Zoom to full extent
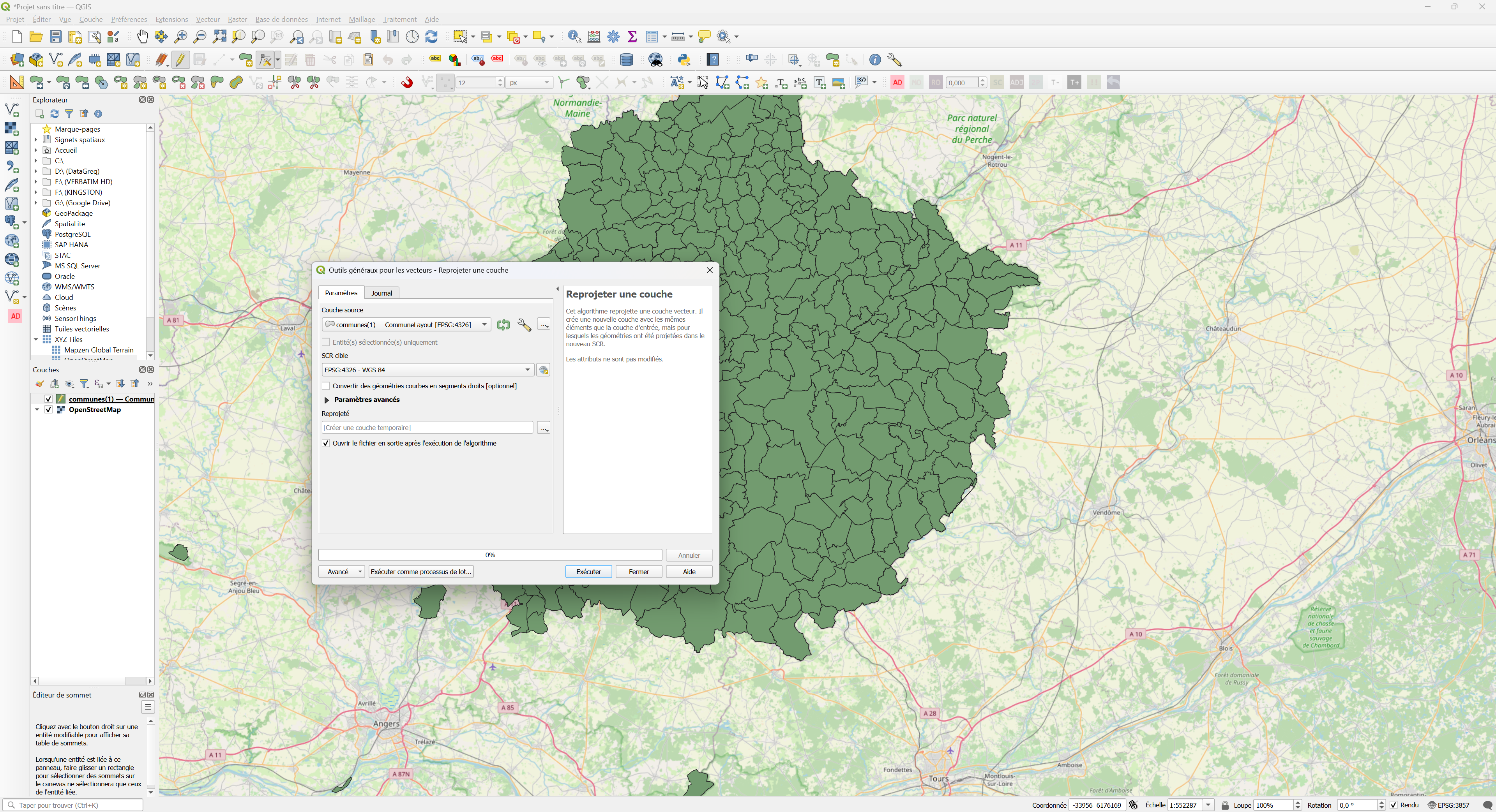 pos(219,37)
